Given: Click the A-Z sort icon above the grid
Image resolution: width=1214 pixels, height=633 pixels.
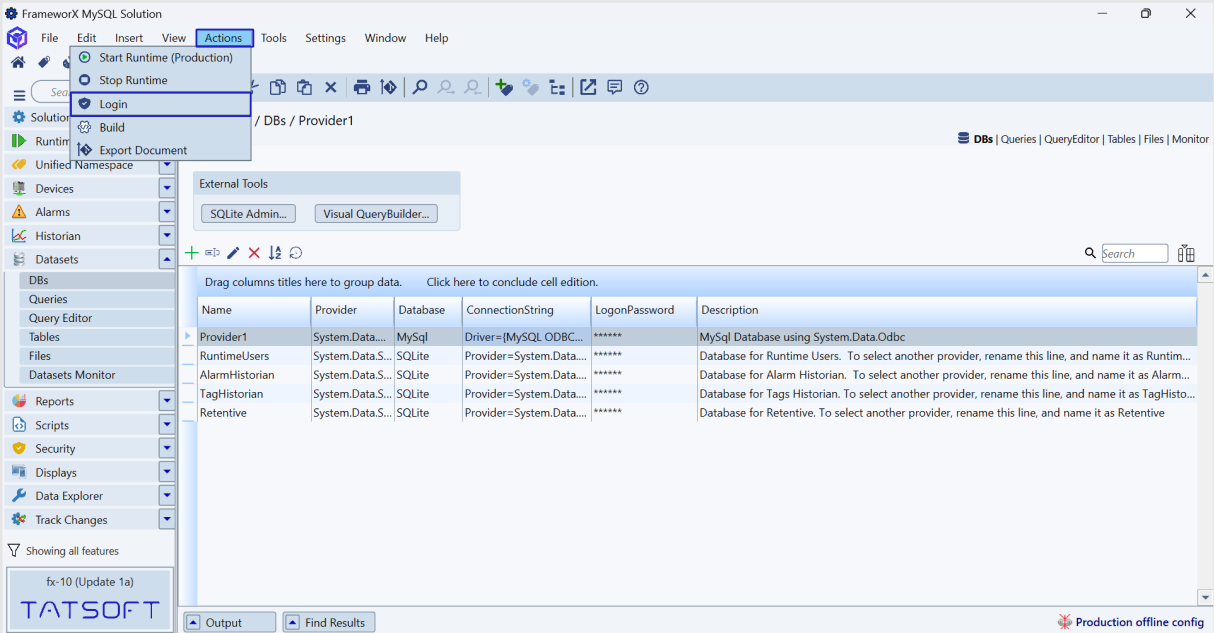Looking at the screenshot, I should click(275, 253).
